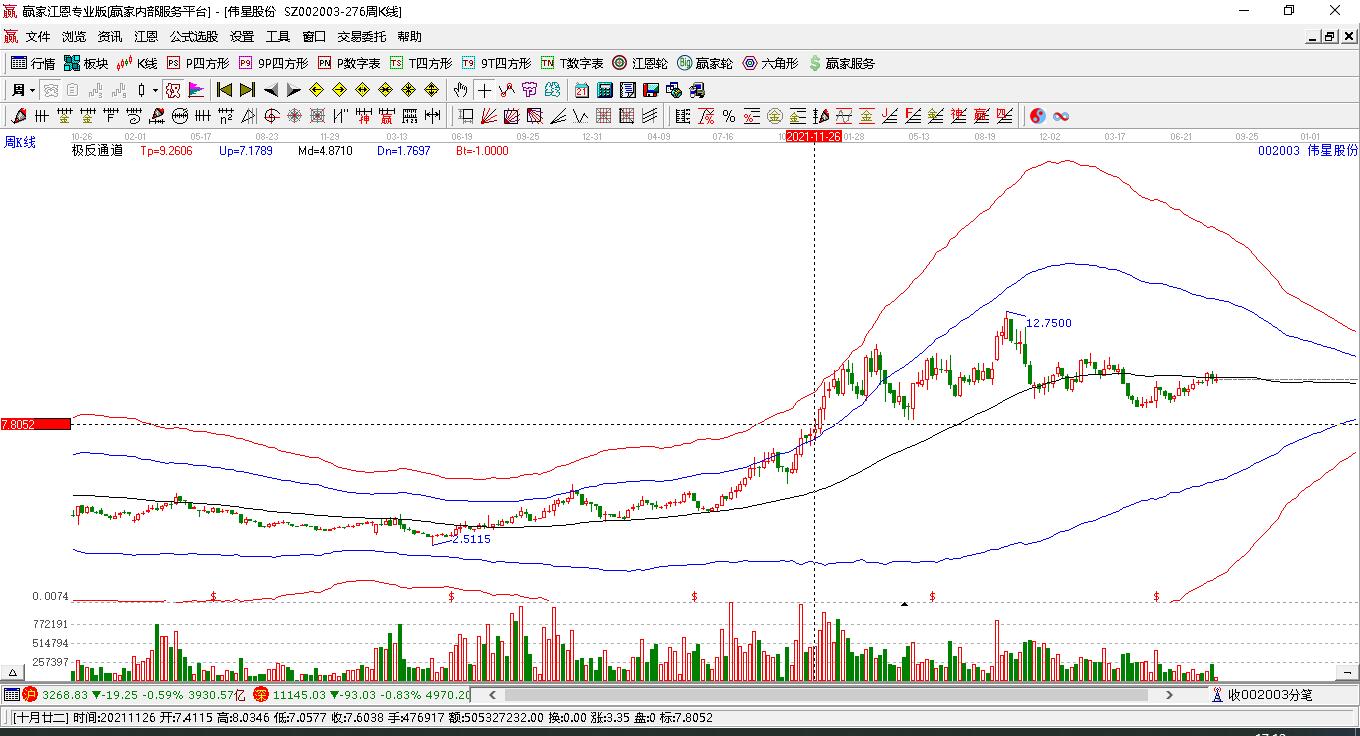Screen dimensions: 1360x736
Task: Step forward with black right arrow
Action: point(293,90)
